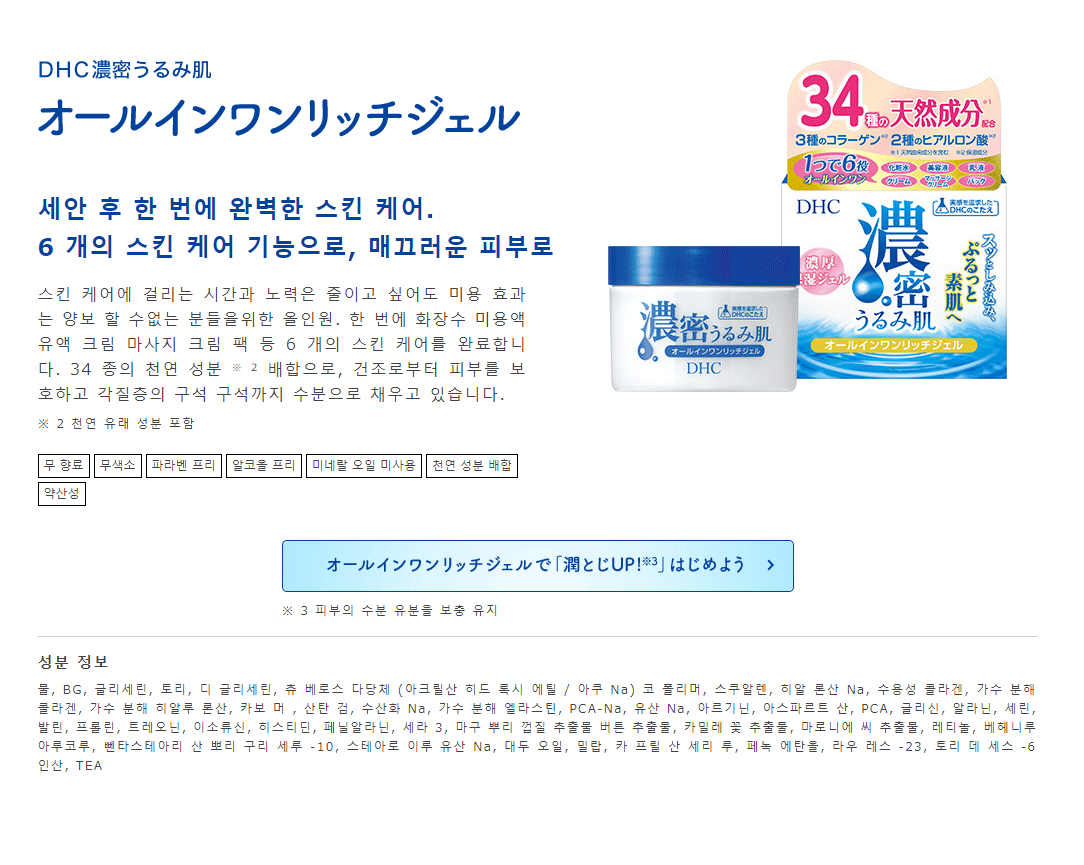The height and width of the screenshot is (865, 1084).
Task: Select the 알코올 프리 tag
Action: click(x=263, y=465)
